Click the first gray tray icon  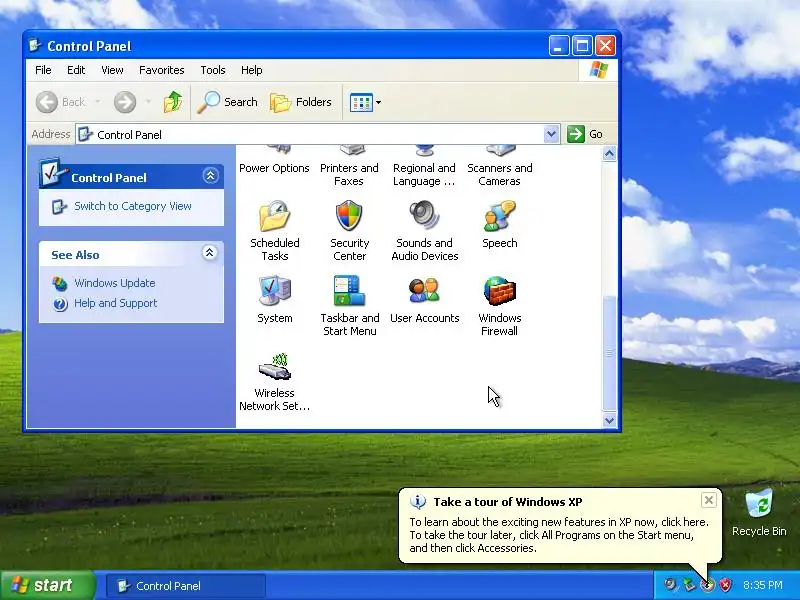[670, 585]
